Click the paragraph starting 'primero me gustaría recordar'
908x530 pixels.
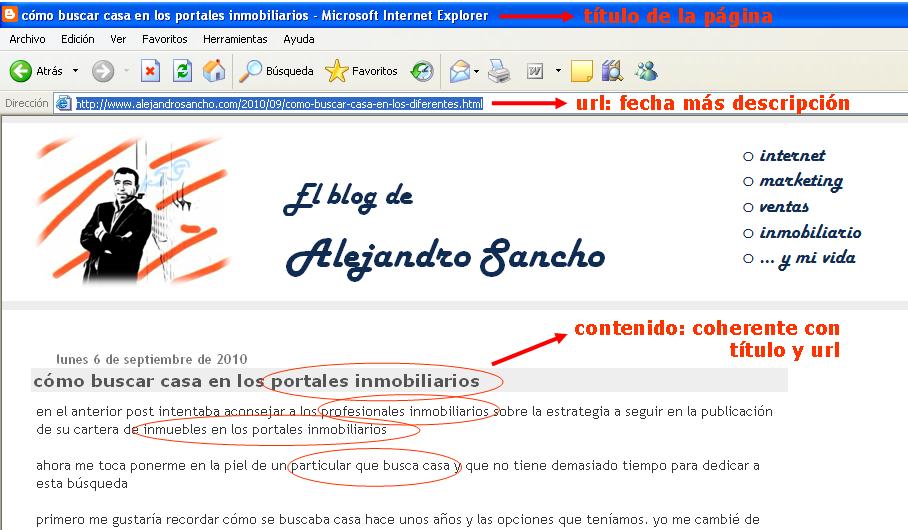coord(398,519)
